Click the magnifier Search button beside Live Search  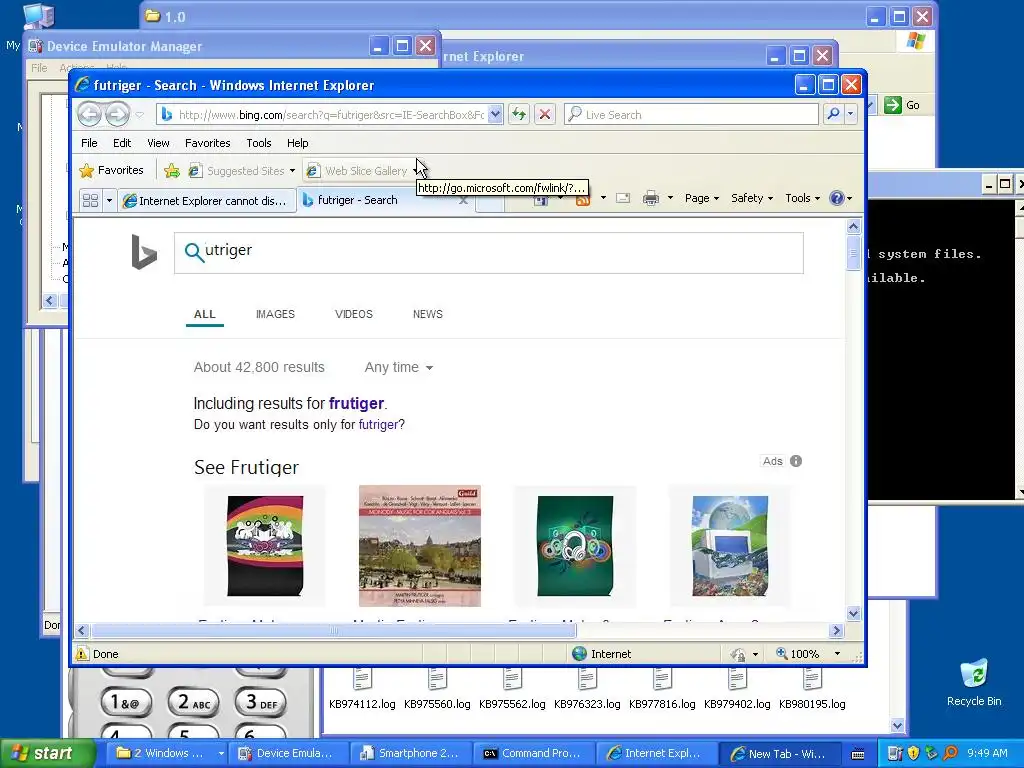tap(833, 114)
